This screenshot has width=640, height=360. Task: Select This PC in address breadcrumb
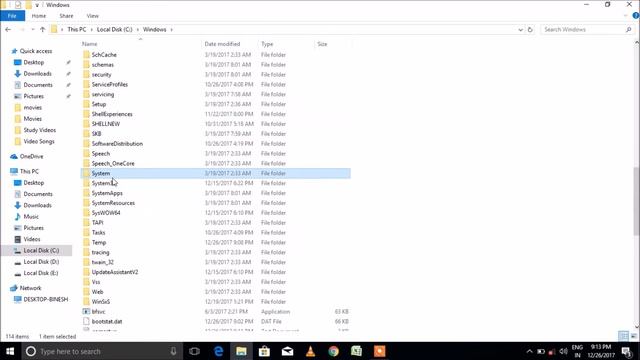[x=77, y=29]
